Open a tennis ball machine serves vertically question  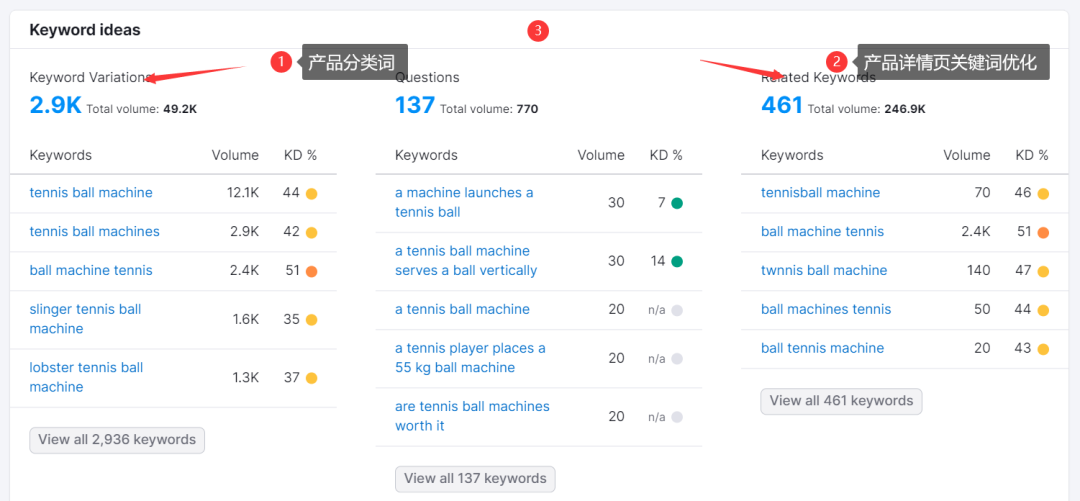tap(465, 261)
